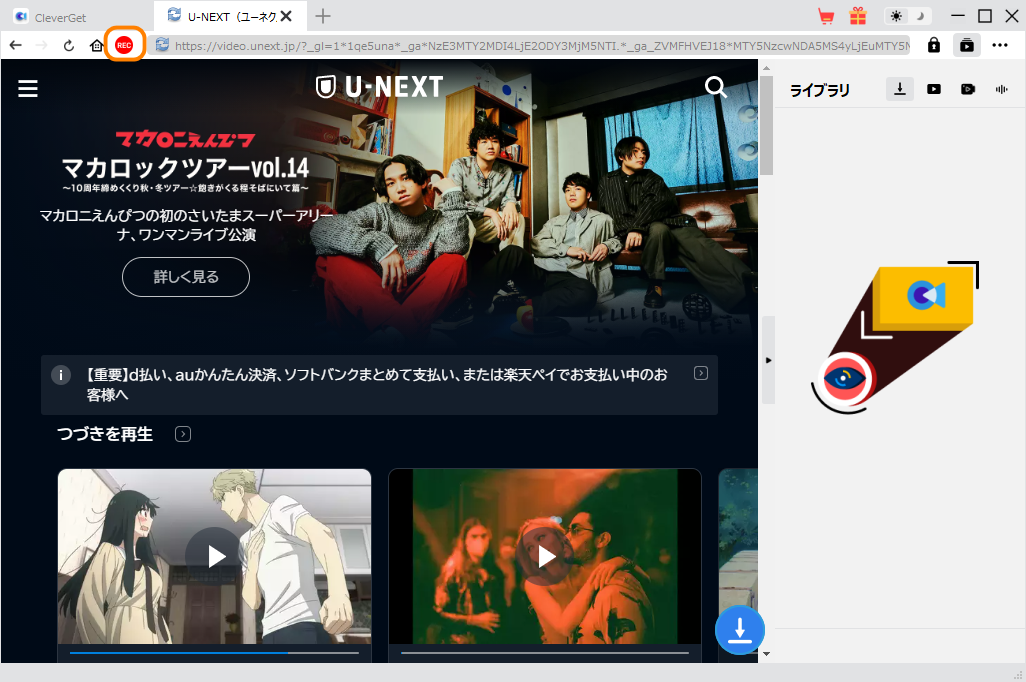Click the scroll up arrow
The height and width of the screenshot is (682, 1026).
click(x=766, y=68)
